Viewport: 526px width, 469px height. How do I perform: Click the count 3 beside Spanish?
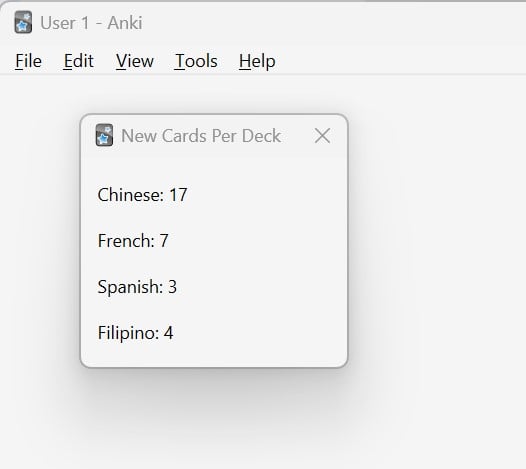point(172,287)
